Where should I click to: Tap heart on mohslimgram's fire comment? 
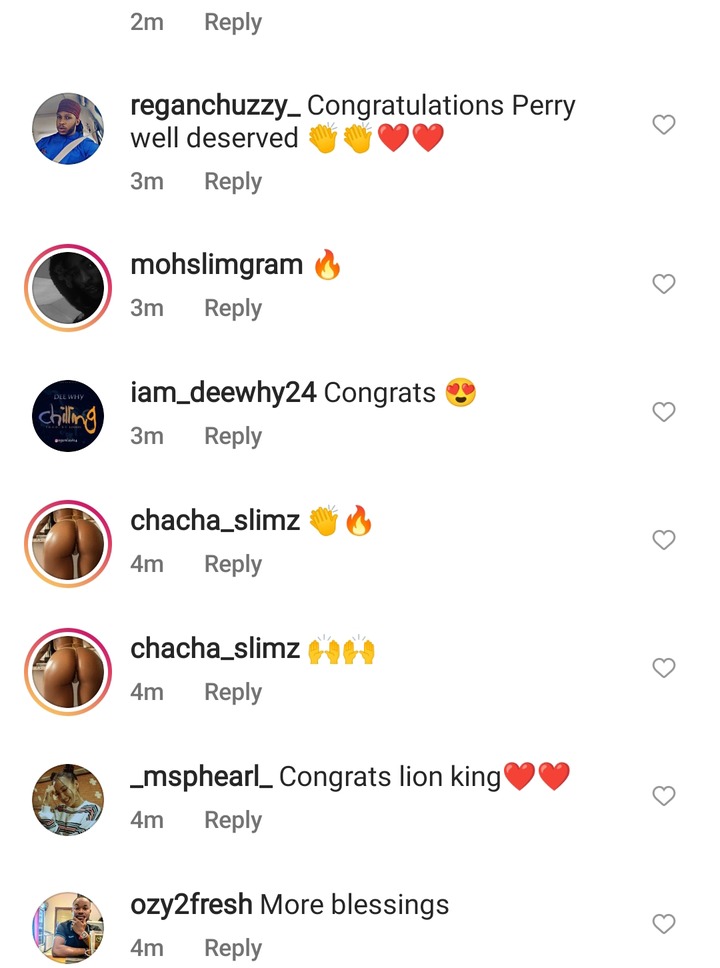(664, 285)
